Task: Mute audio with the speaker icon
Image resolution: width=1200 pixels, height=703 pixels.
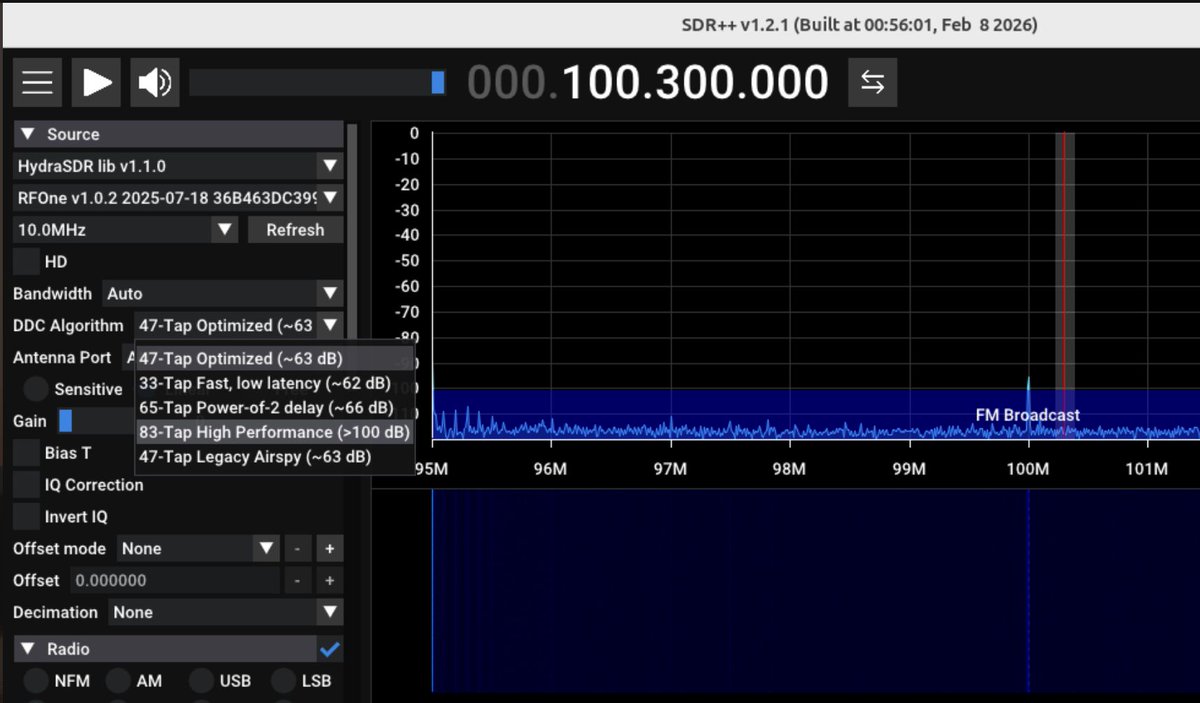Action: [154, 82]
